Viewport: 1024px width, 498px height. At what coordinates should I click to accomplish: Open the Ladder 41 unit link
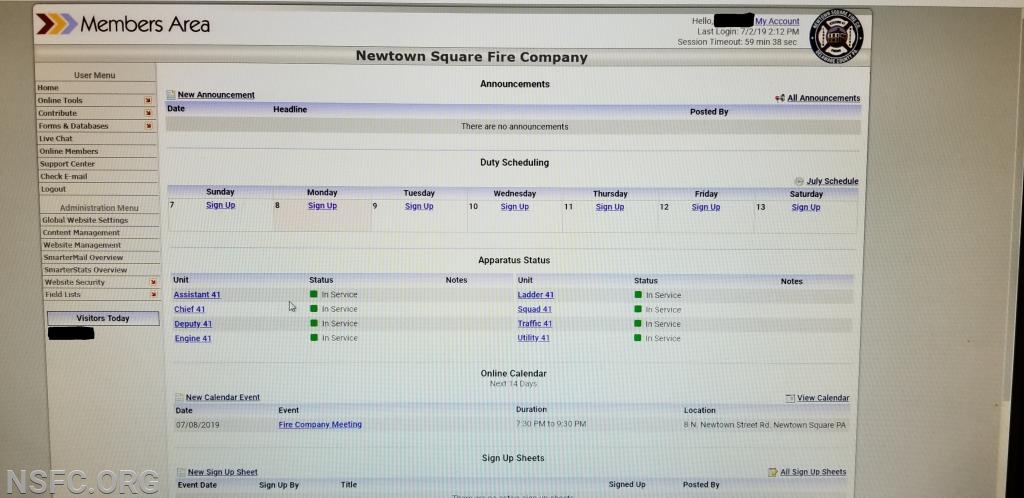pyautogui.click(x=536, y=295)
